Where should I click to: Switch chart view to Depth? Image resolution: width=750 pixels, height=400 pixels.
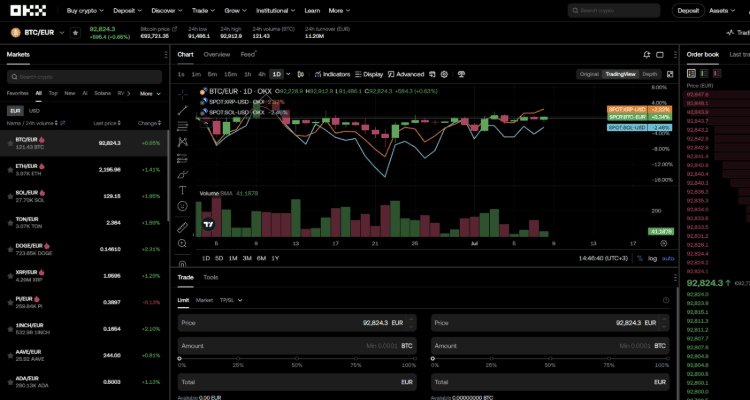[650, 74]
